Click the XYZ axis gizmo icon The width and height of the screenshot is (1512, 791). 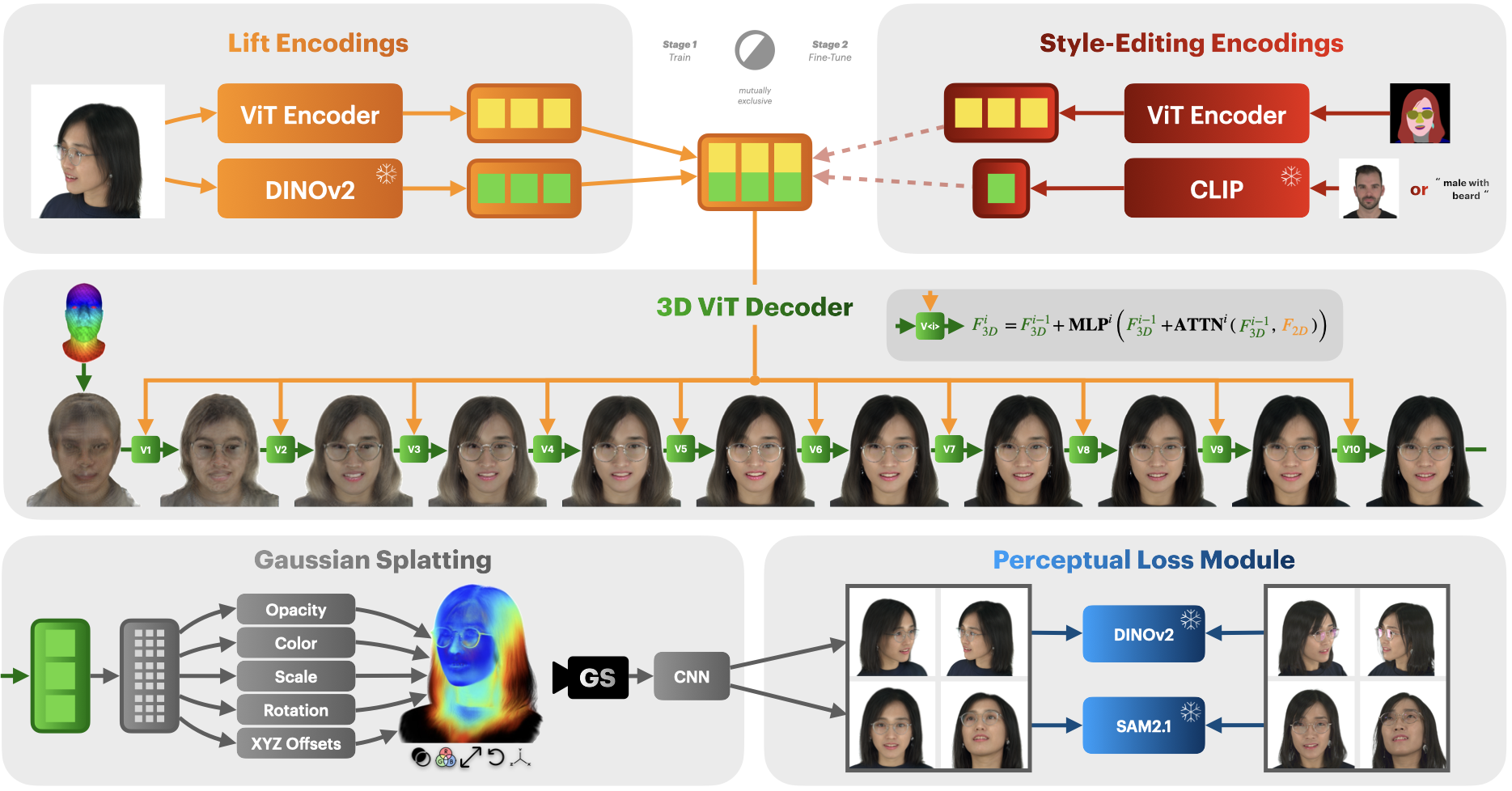(522, 757)
